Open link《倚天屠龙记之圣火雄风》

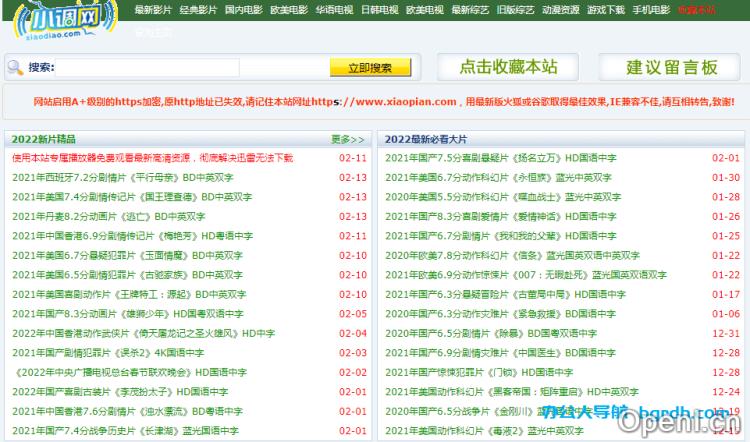(143, 333)
